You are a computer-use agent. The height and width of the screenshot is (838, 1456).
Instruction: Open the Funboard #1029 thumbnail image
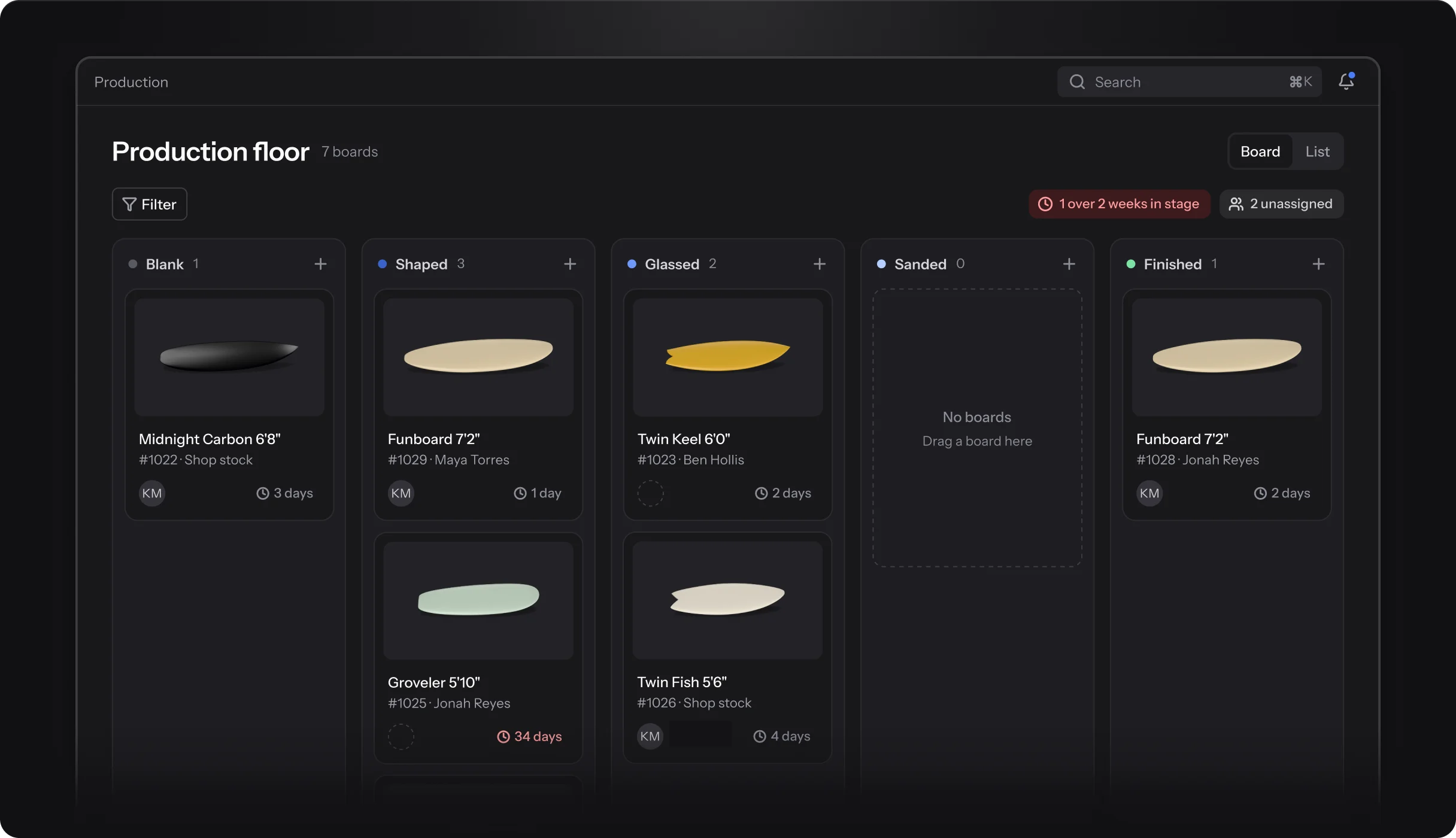pyautogui.click(x=478, y=357)
